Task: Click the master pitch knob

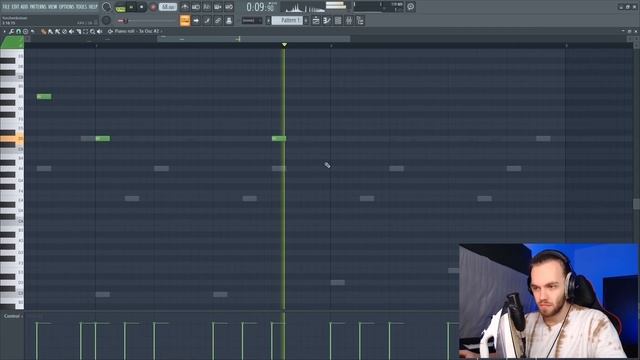Action: click(x=106, y=20)
